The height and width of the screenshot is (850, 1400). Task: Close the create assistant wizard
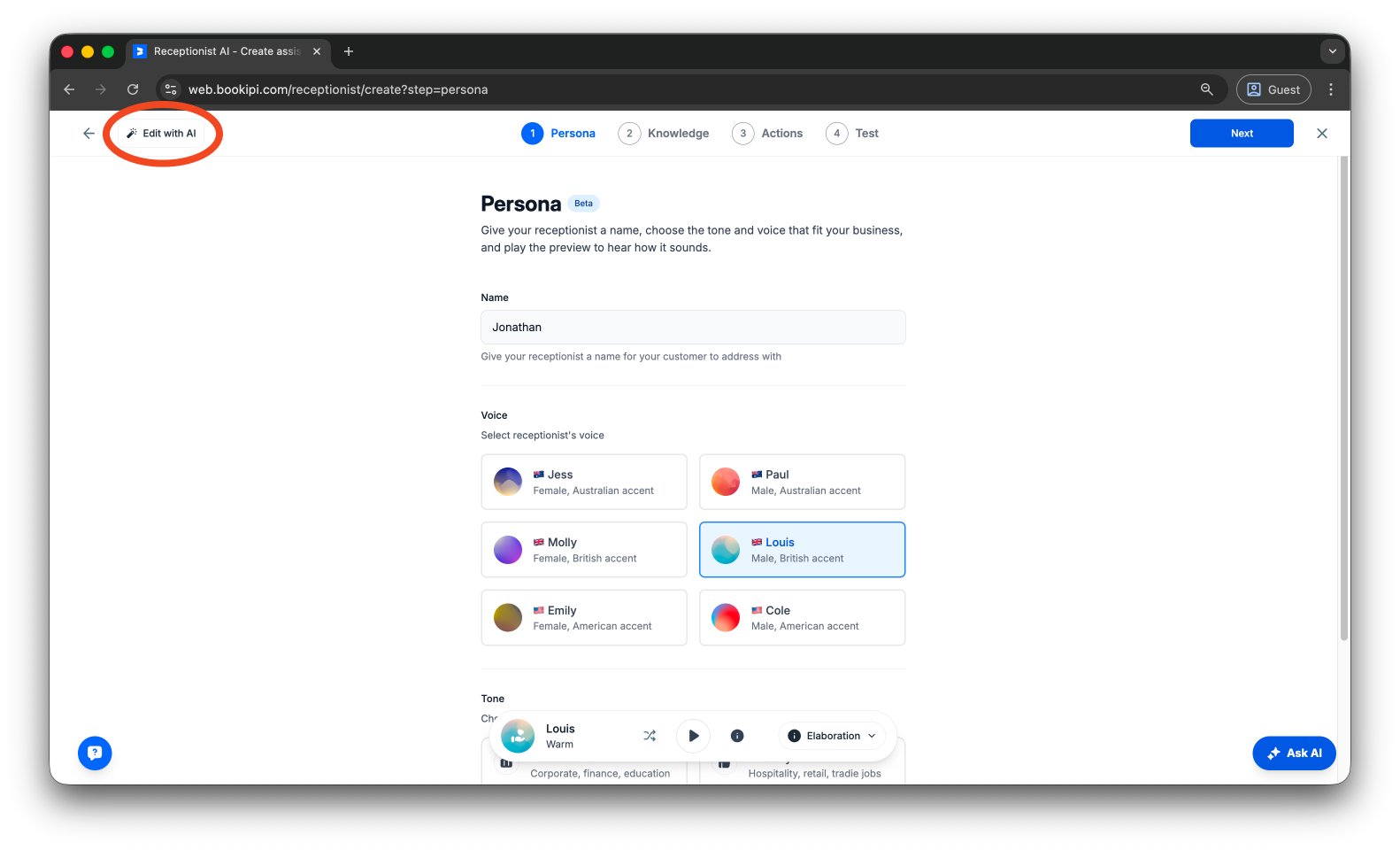1322,134
